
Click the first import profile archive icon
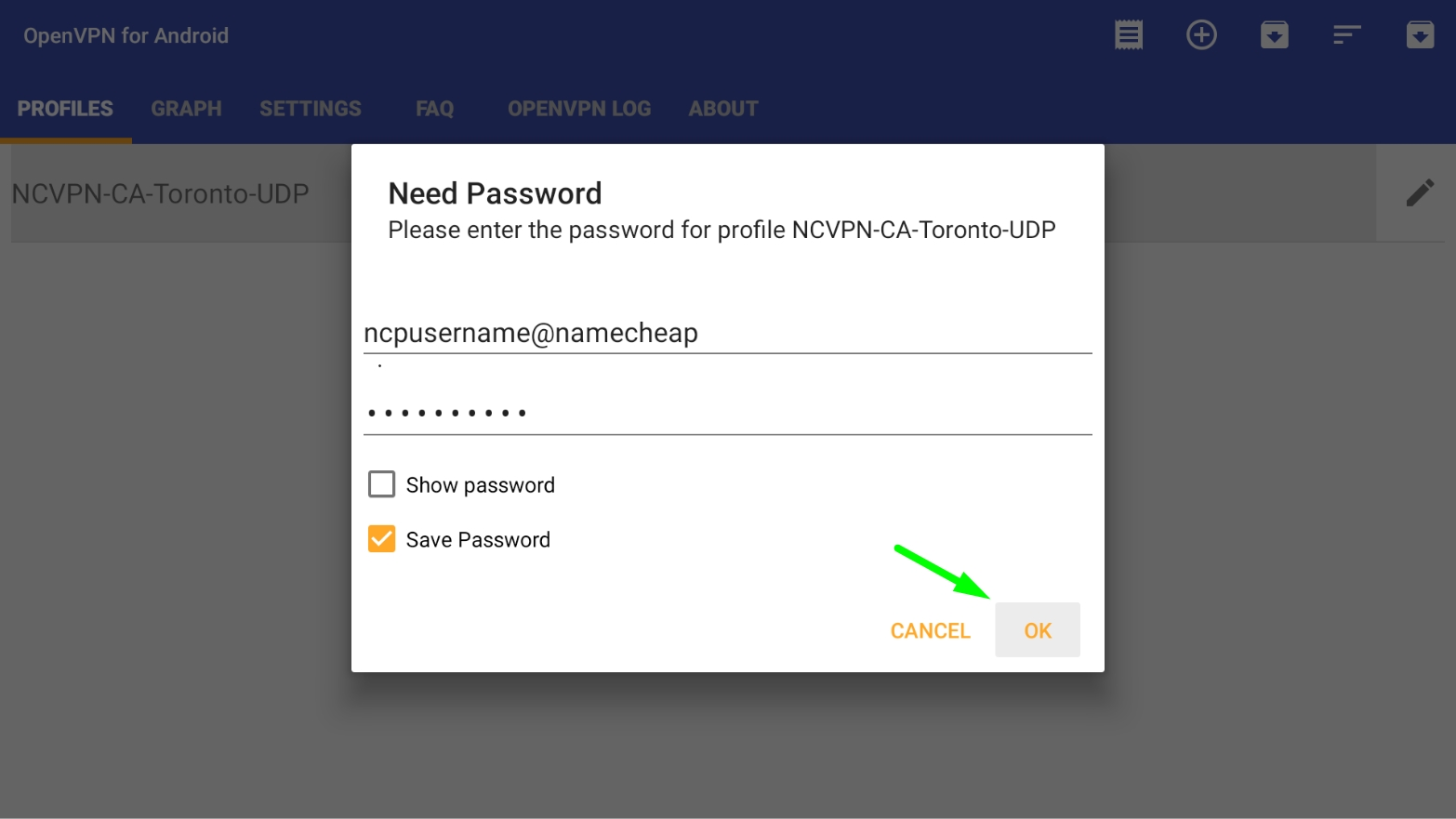[1275, 35]
